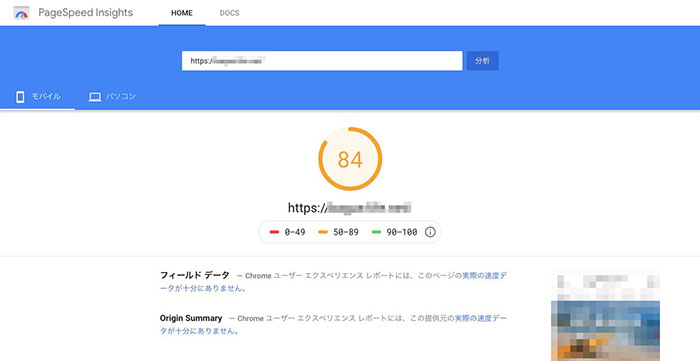
Task: Click the score 84 gauge
Action: (350, 159)
